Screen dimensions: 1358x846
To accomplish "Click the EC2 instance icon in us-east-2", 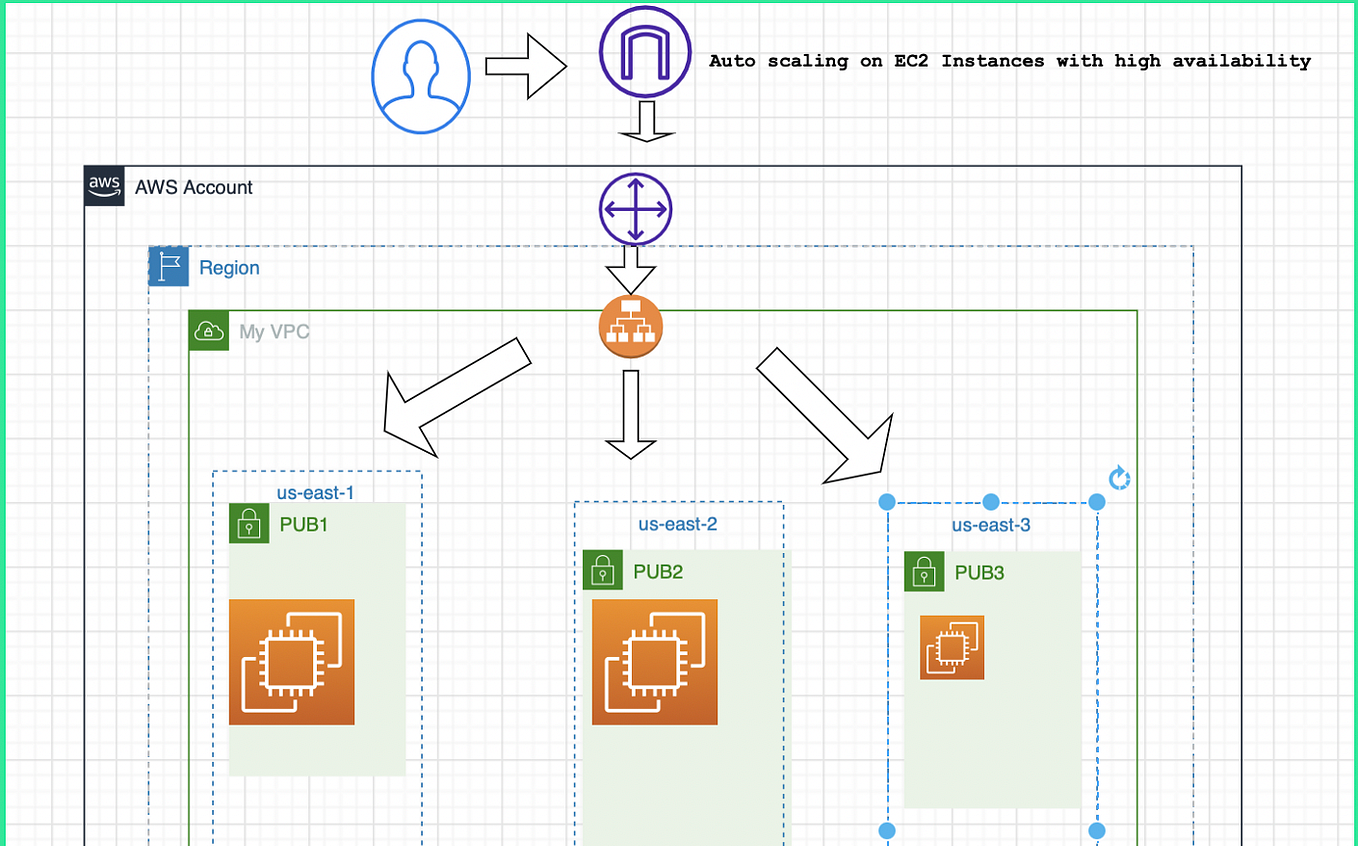I will (655, 663).
